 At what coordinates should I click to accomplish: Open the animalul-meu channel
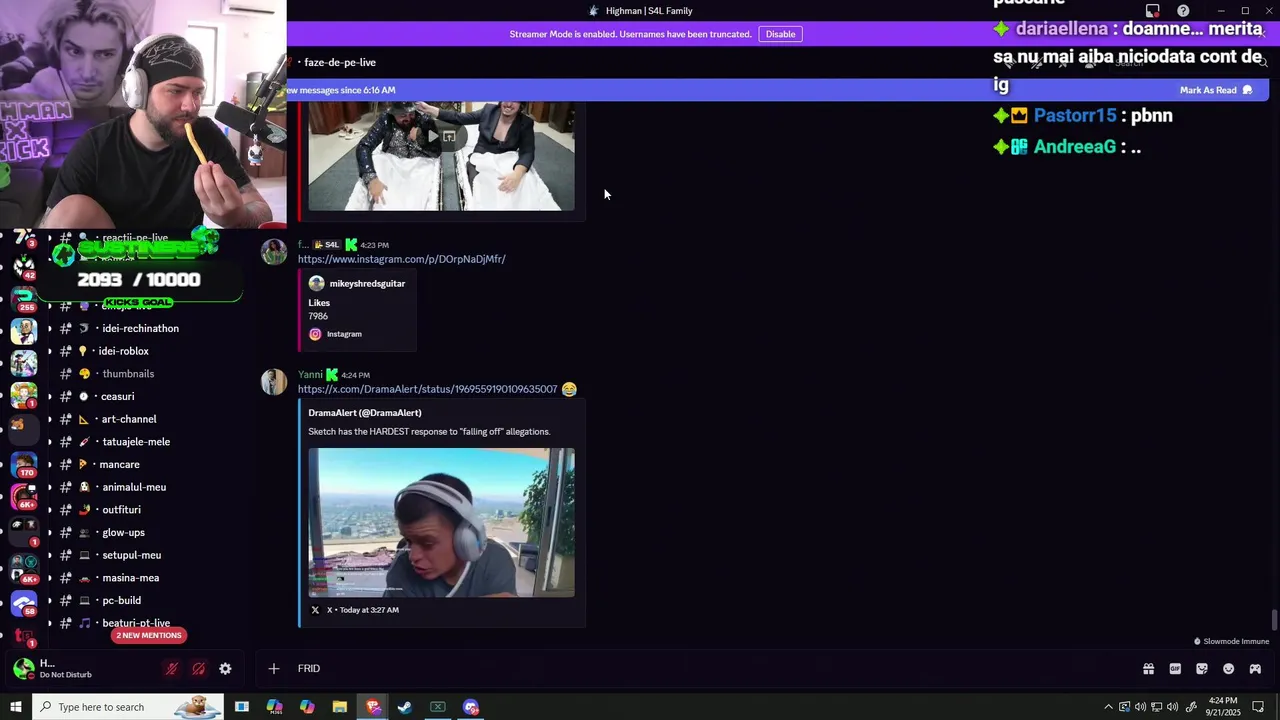pos(134,487)
